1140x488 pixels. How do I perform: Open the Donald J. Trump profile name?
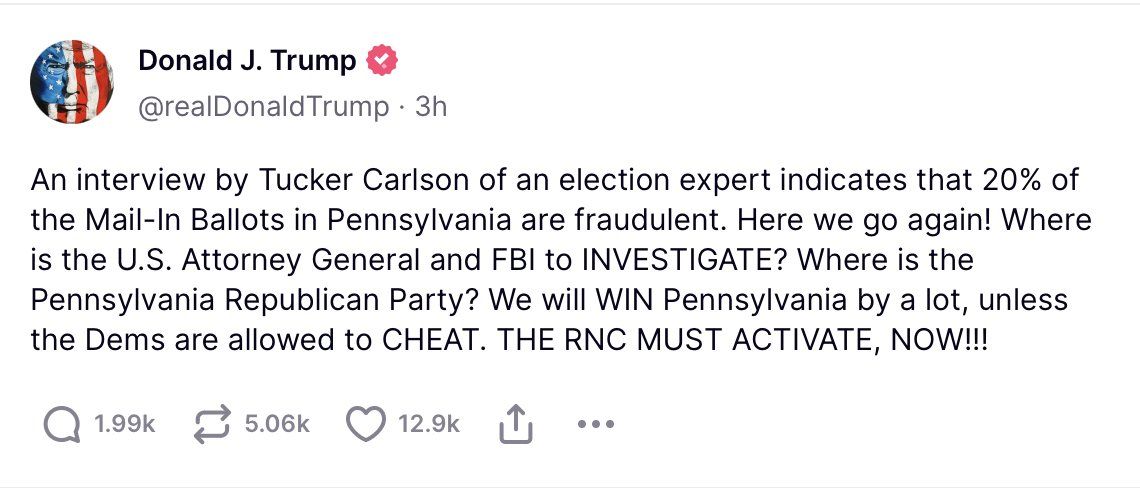[x=247, y=61]
